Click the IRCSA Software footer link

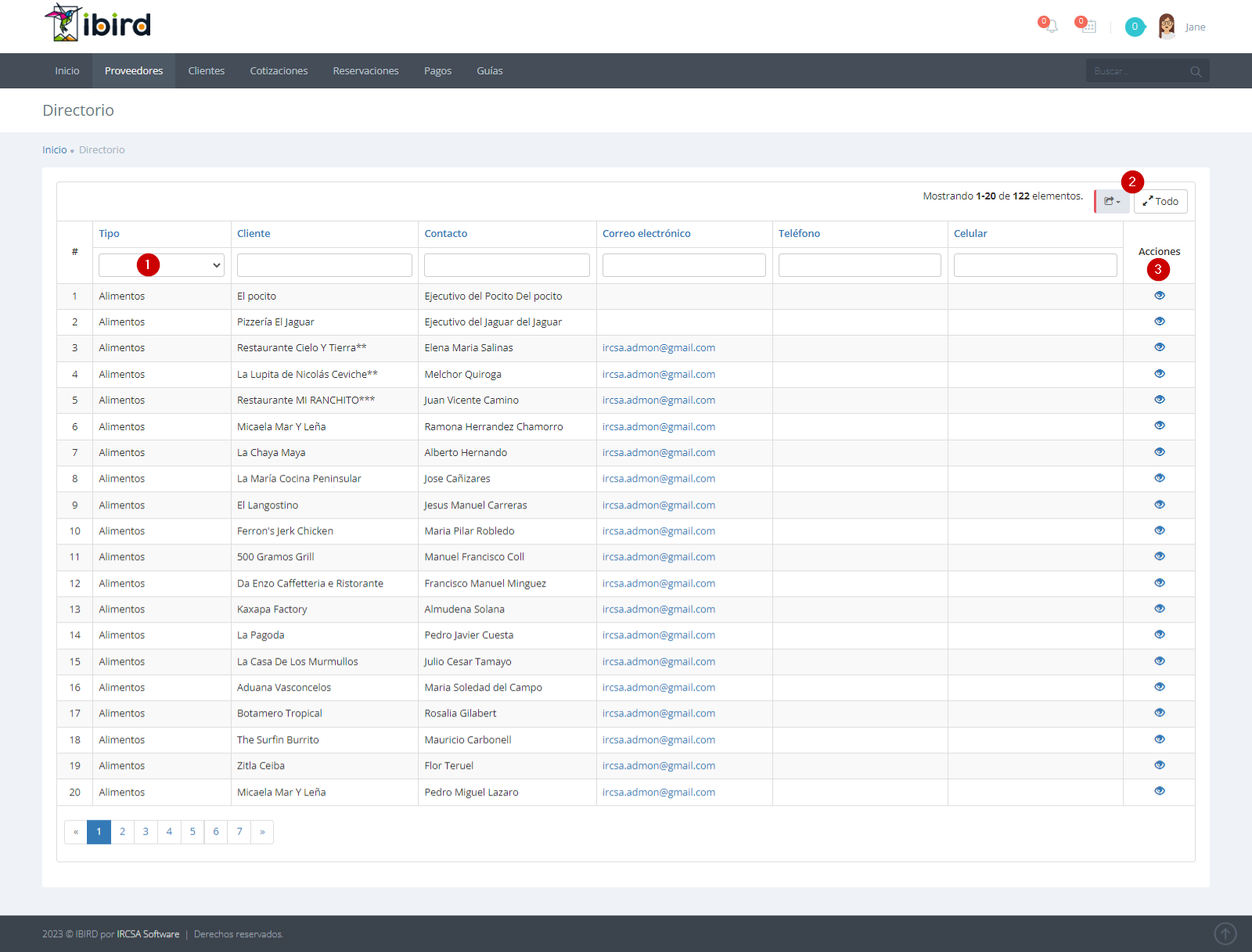pyautogui.click(x=148, y=934)
